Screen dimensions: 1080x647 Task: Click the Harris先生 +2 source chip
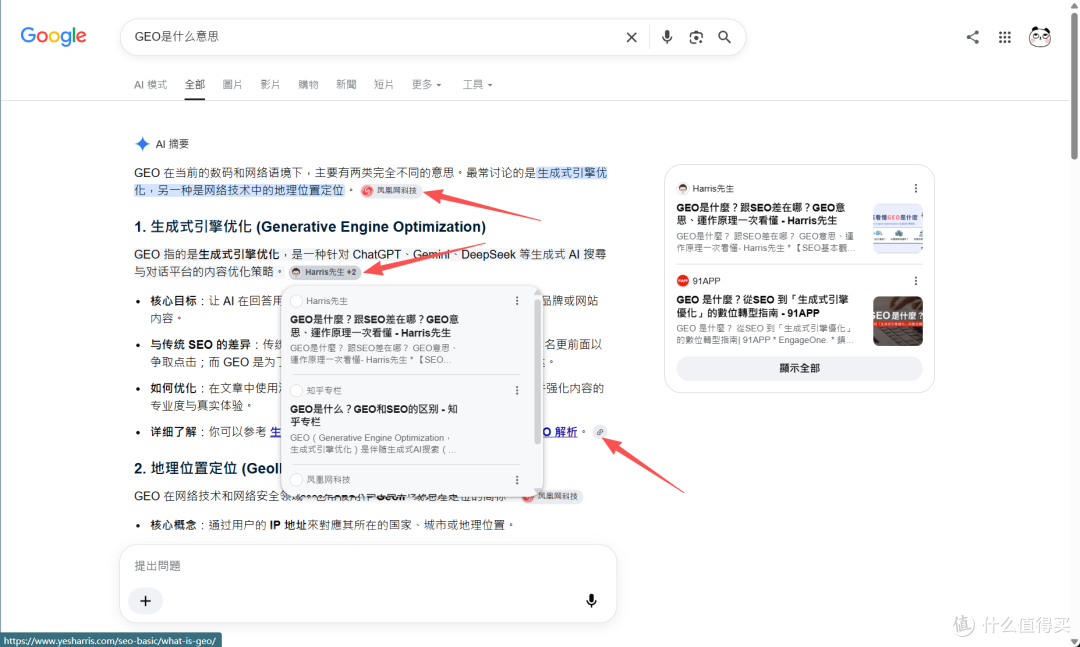point(324,272)
